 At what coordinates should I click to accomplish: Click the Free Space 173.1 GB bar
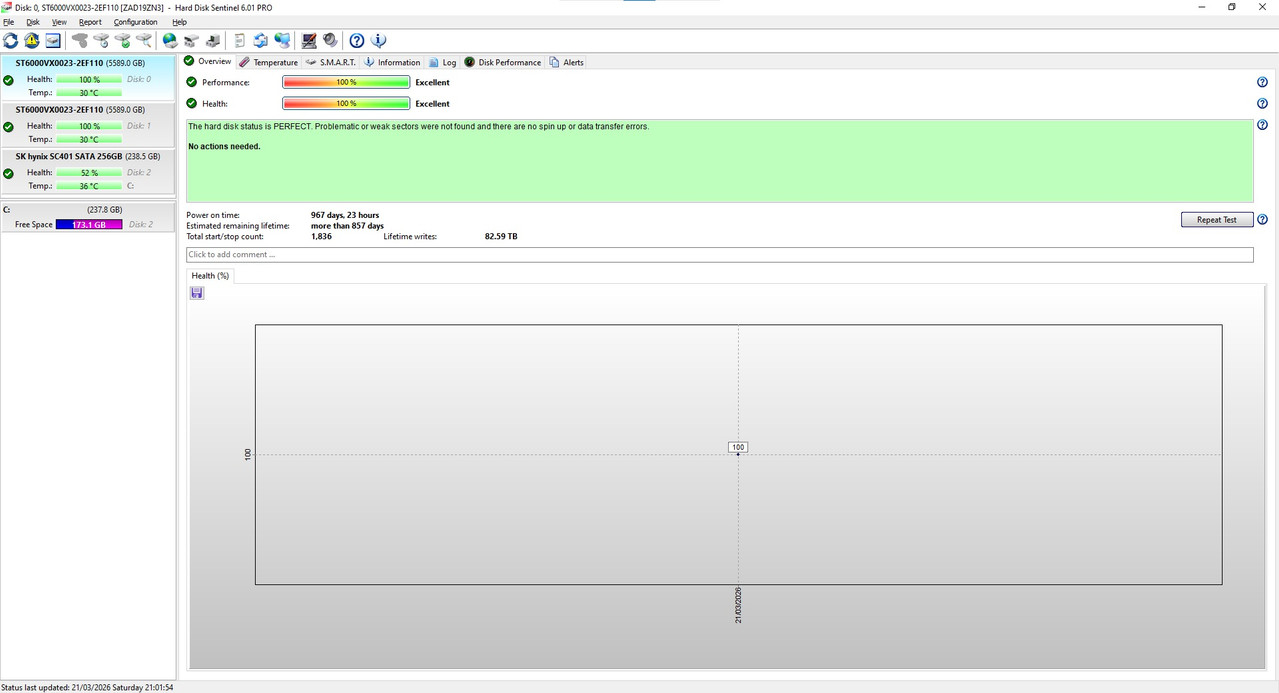click(89, 224)
